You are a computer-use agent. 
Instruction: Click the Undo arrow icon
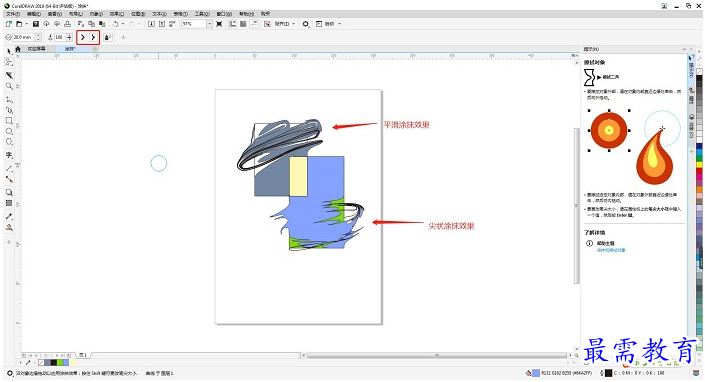coord(116,24)
